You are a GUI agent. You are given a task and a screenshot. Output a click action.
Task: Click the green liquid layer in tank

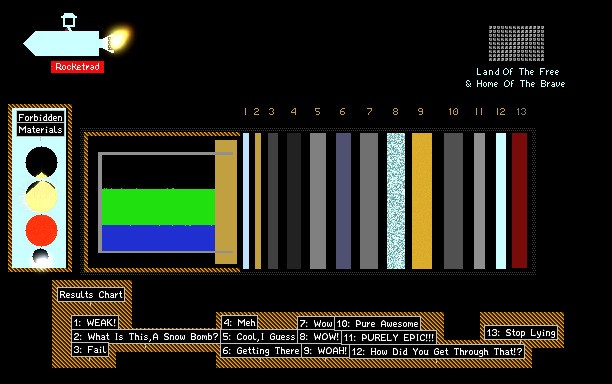[x=158, y=207]
